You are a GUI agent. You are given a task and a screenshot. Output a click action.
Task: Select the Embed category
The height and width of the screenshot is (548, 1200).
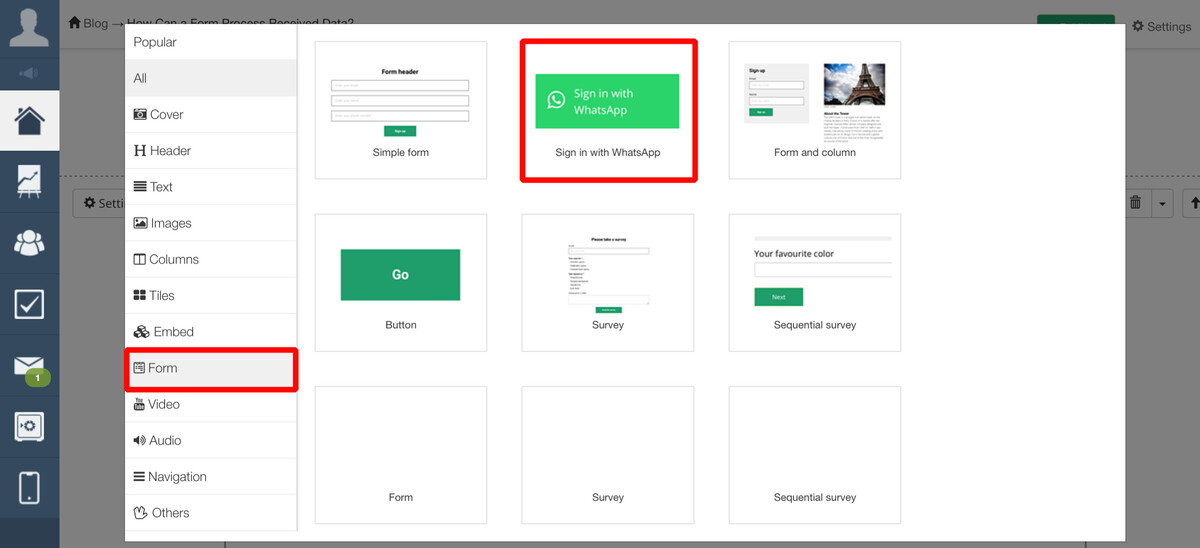click(211, 331)
